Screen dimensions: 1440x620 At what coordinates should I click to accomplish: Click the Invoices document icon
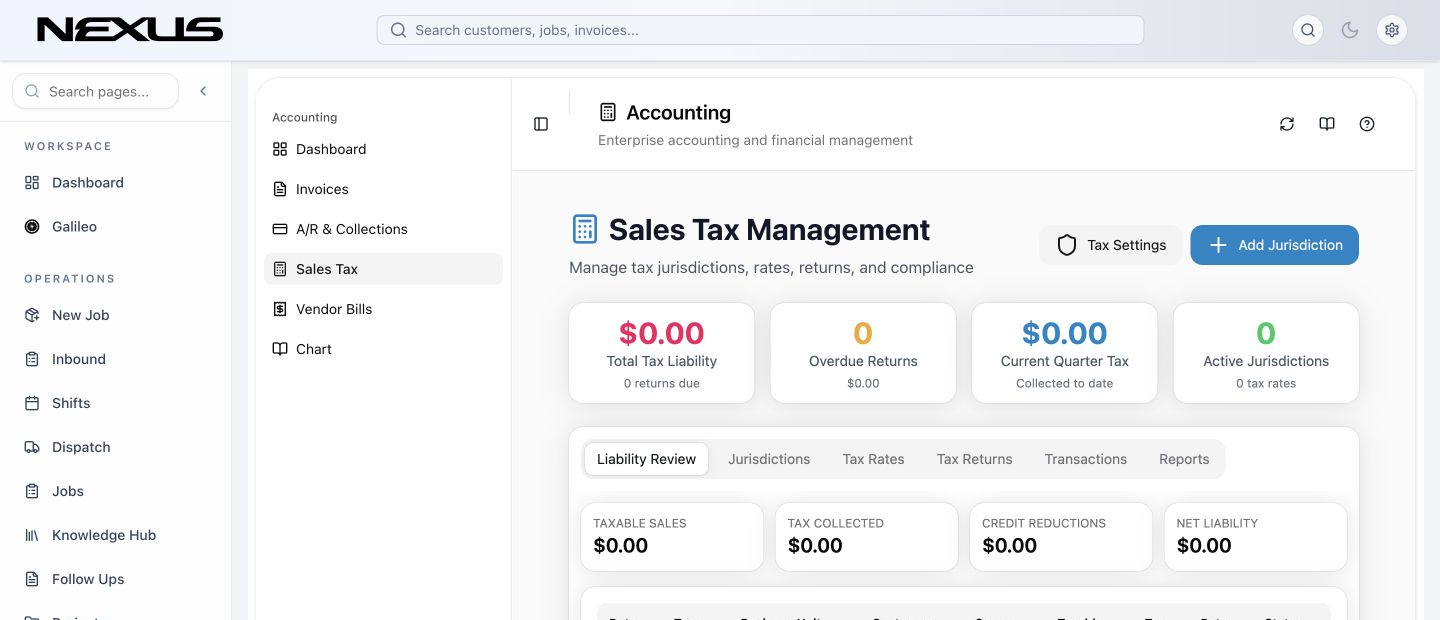click(280, 189)
